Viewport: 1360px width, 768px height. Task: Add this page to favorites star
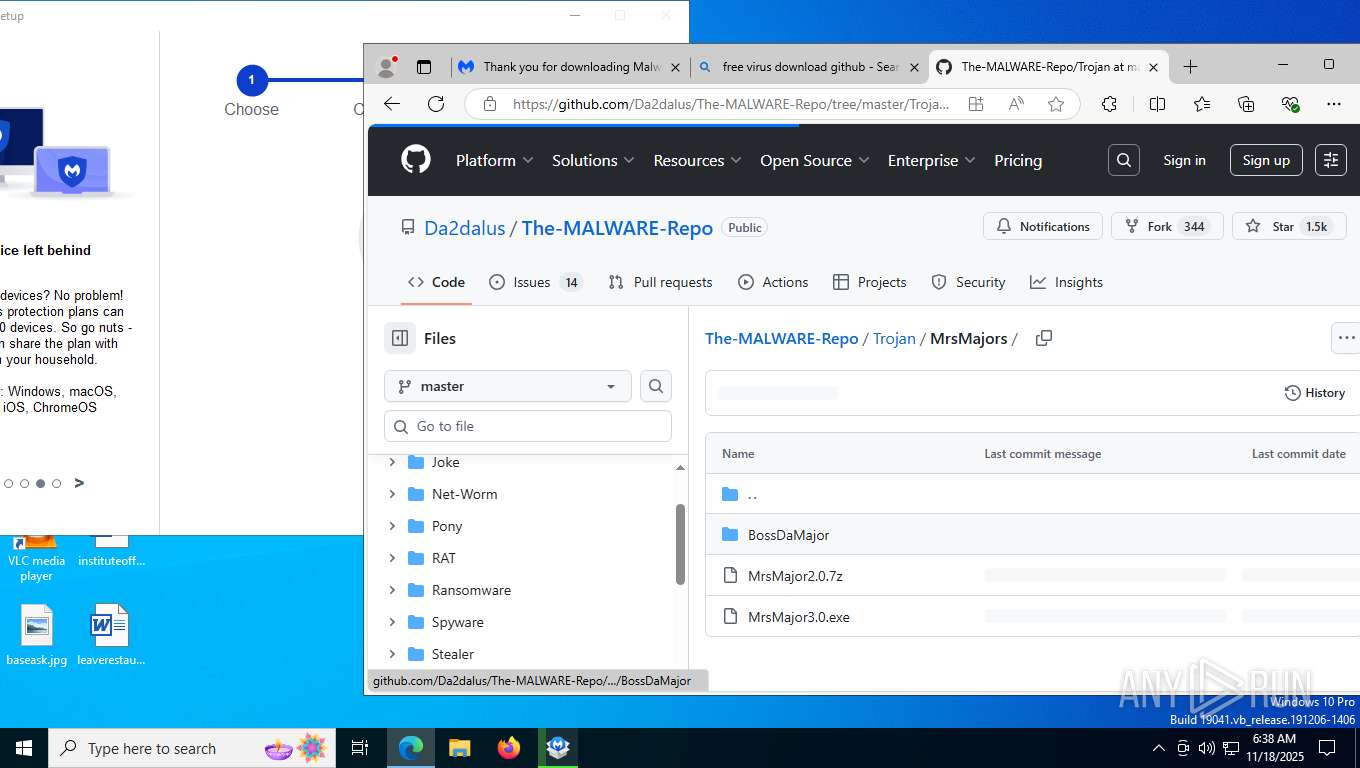[x=1056, y=104]
